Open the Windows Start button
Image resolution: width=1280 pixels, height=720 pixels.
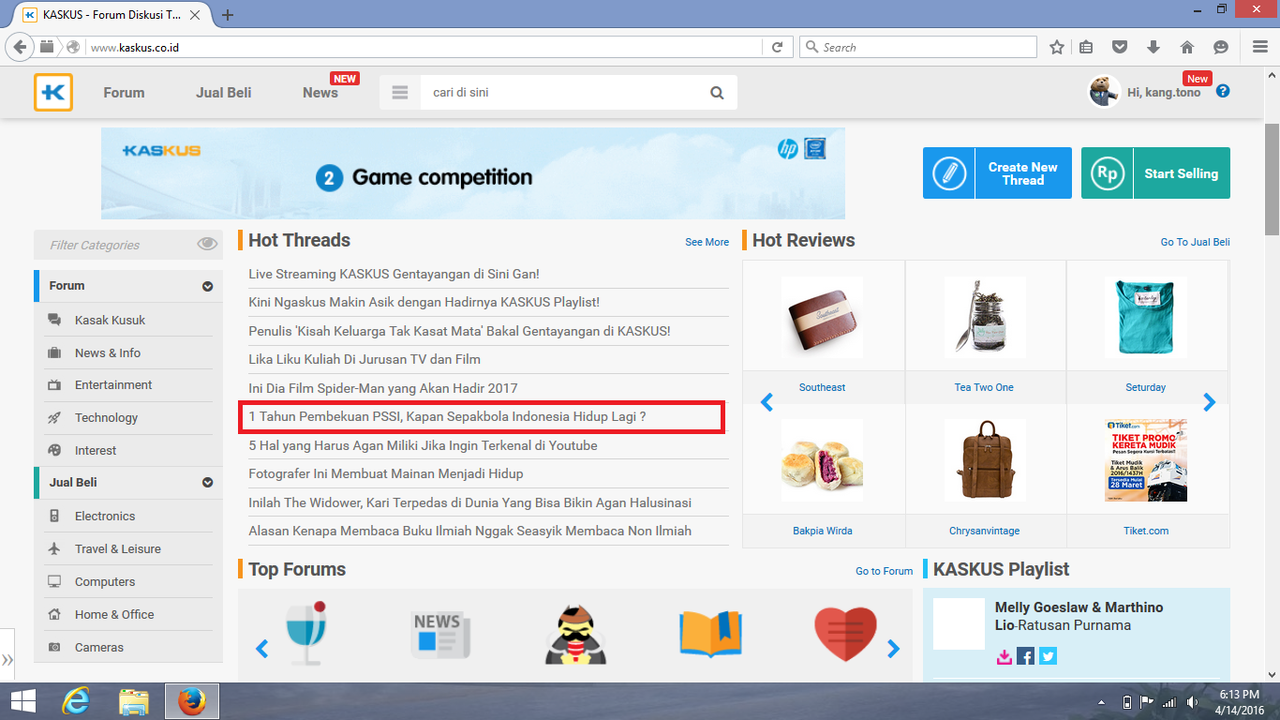tap(23, 701)
